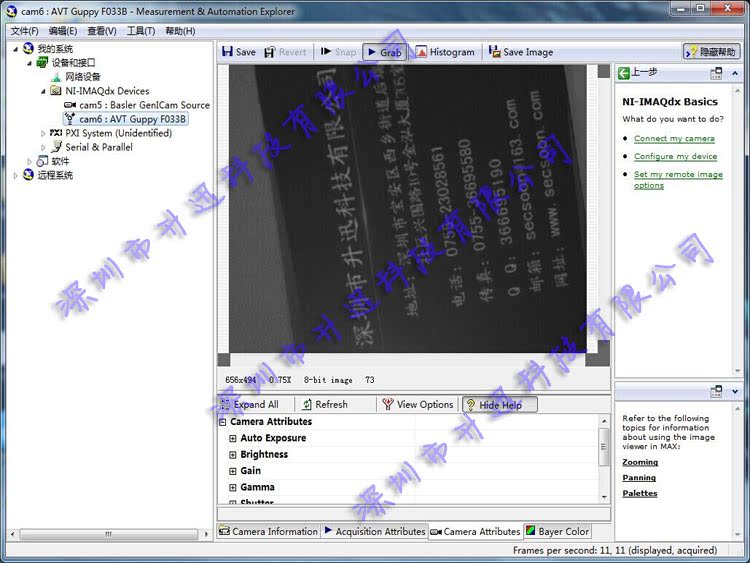Image resolution: width=750 pixels, height=563 pixels.
Task: Click the 远程系统 icon
Action: point(28,175)
